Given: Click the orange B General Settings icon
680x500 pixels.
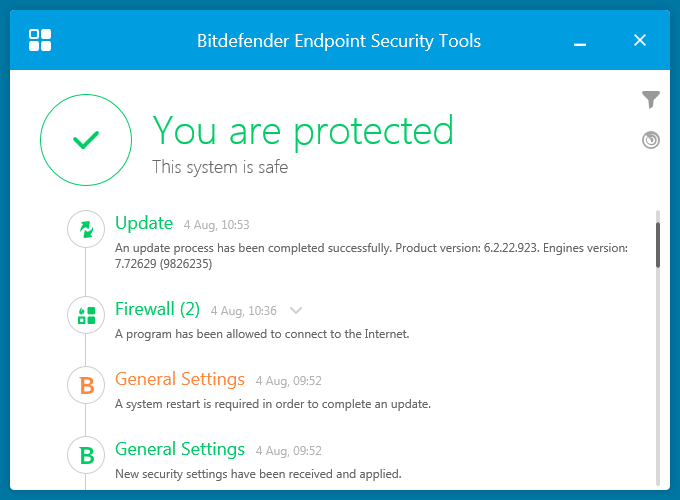Looking at the screenshot, I should click(86, 385).
